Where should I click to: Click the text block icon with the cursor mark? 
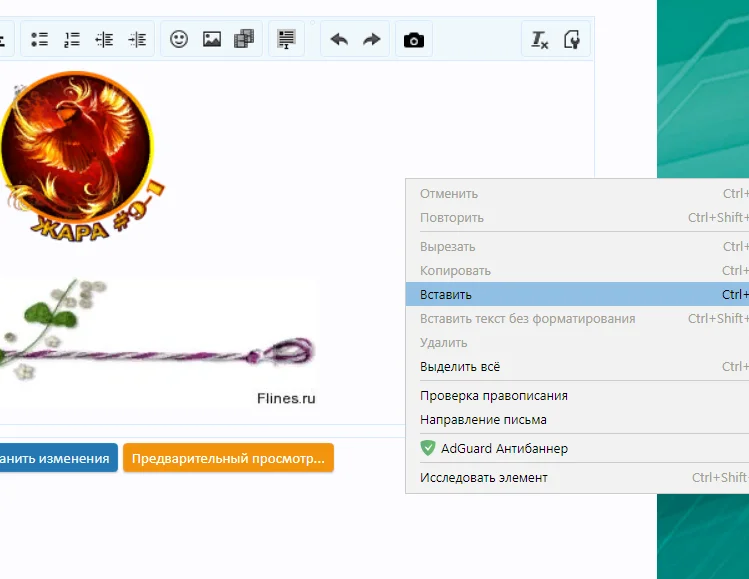(286, 39)
